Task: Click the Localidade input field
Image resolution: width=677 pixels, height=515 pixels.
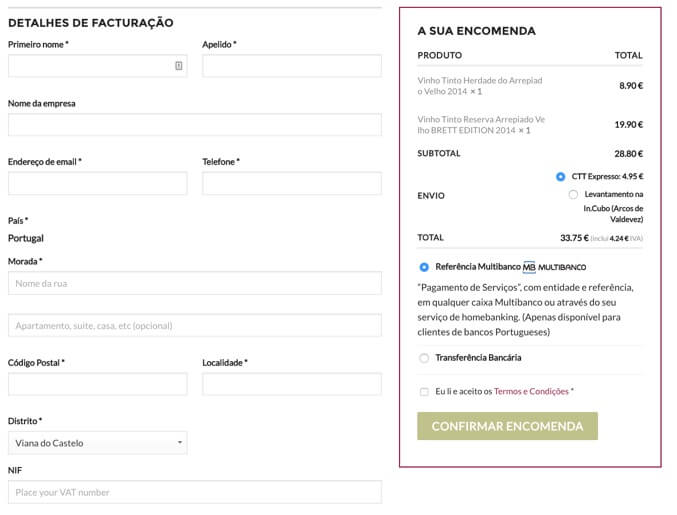Action: pos(291,384)
